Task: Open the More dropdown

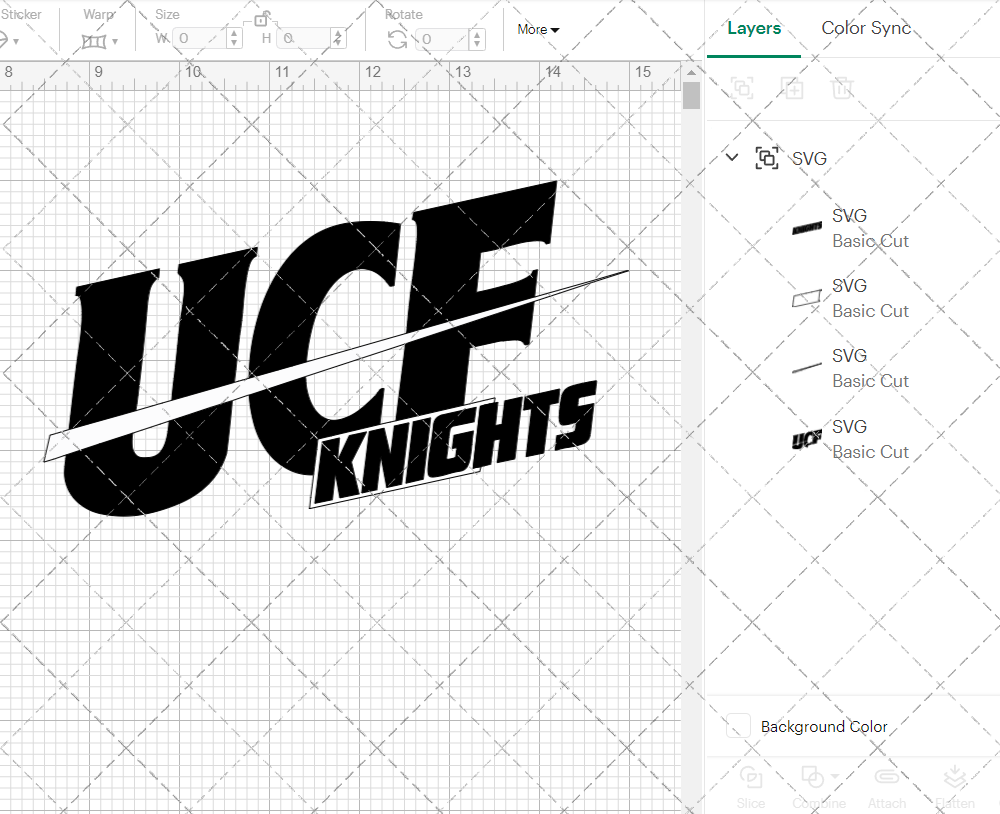Action: click(x=537, y=30)
